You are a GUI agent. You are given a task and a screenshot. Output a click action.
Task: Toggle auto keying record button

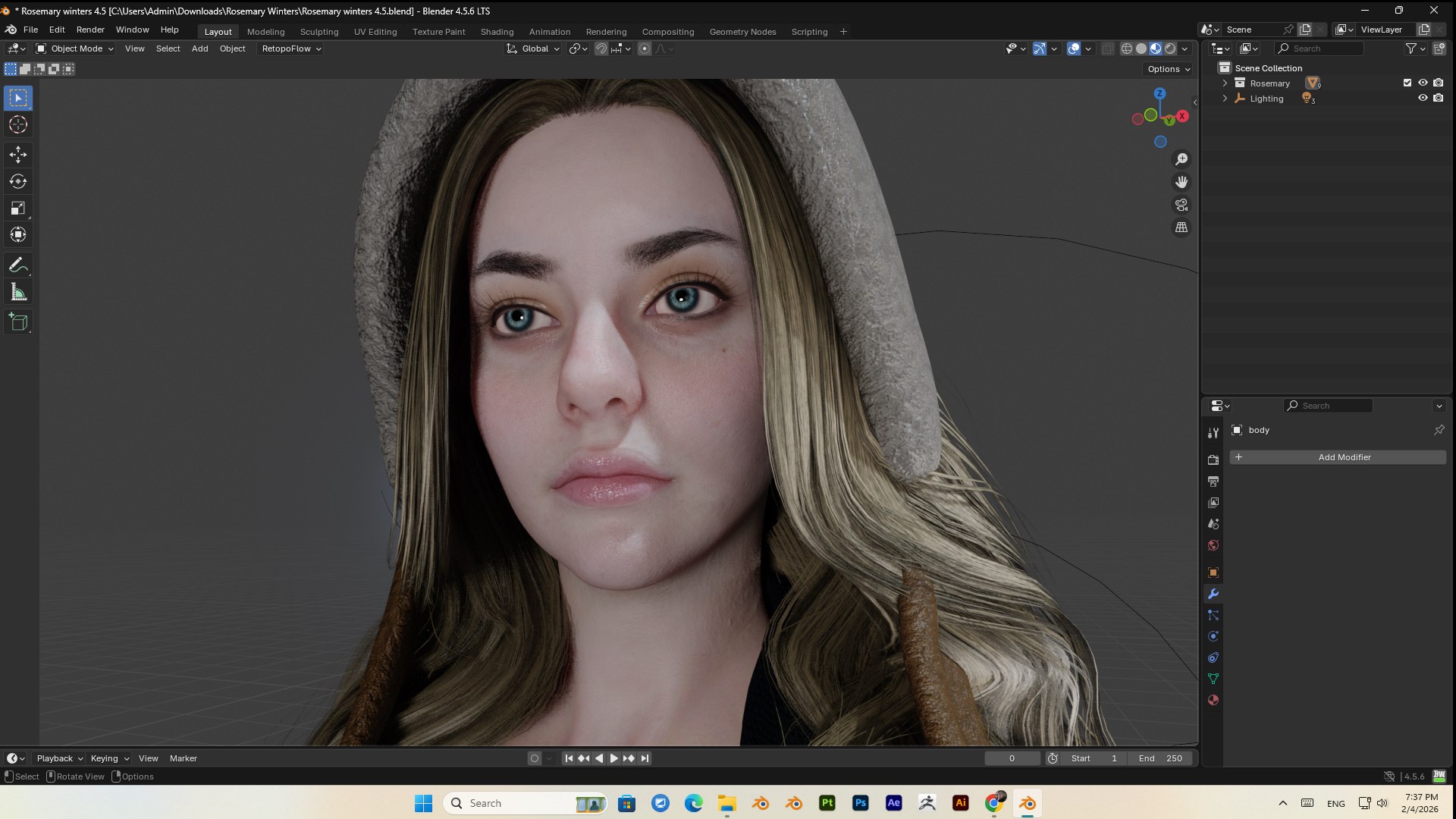(535, 758)
